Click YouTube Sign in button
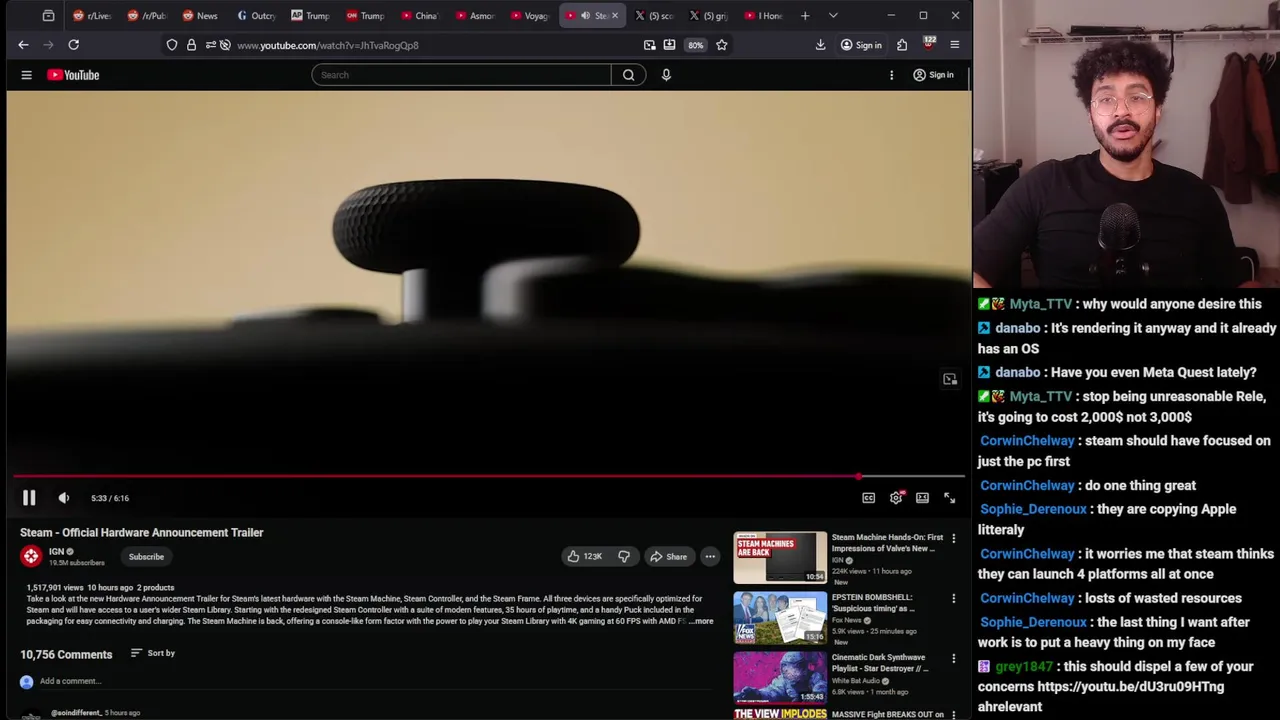Viewport: 1280px width, 720px height. point(933,75)
